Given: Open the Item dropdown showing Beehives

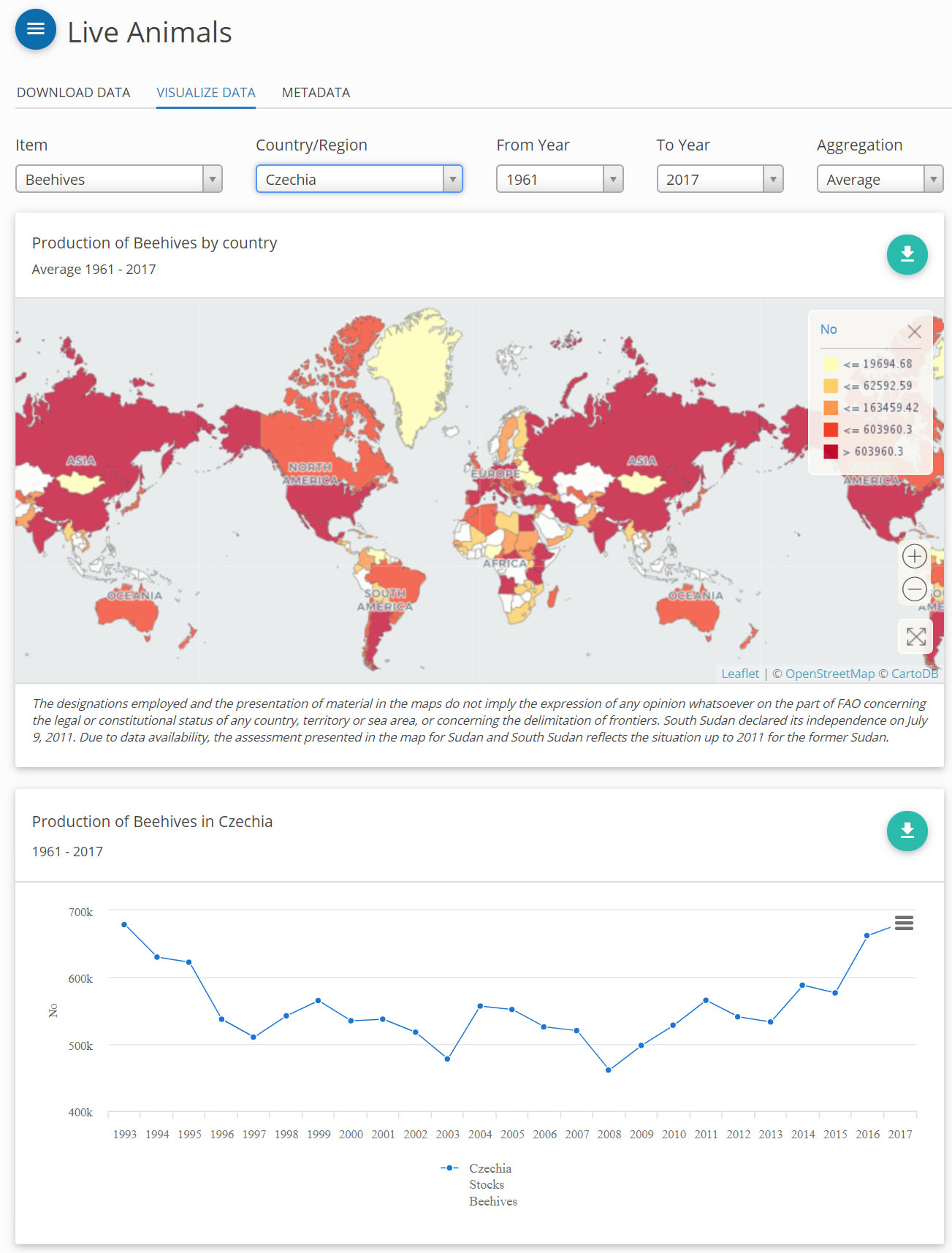Looking at the screenshot, I should click(x=118, y=179).
